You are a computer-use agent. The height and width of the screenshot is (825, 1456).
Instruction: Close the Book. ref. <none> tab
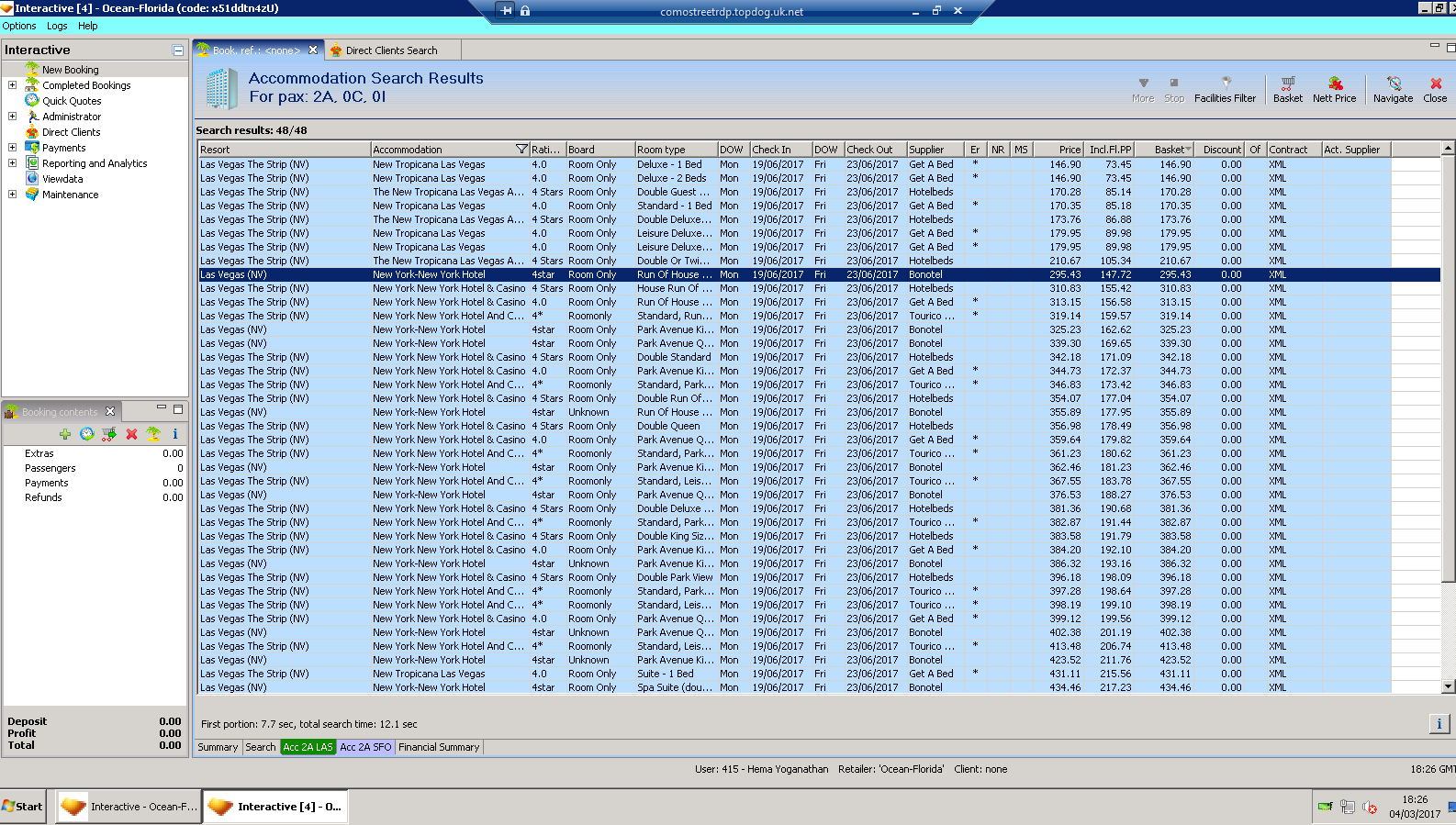coord(313,50)
